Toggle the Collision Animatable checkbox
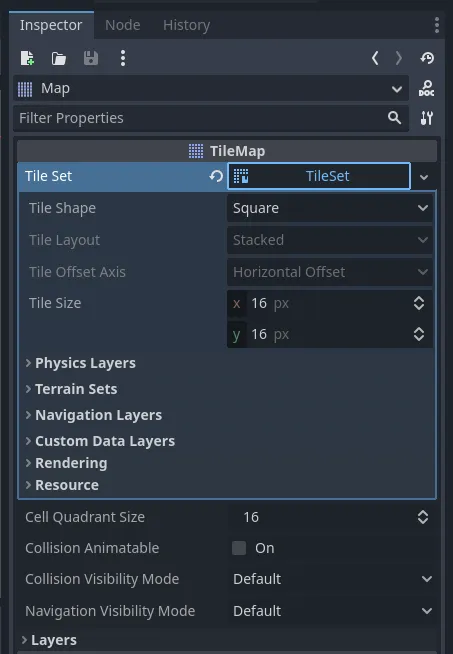 tap(239, 548)
